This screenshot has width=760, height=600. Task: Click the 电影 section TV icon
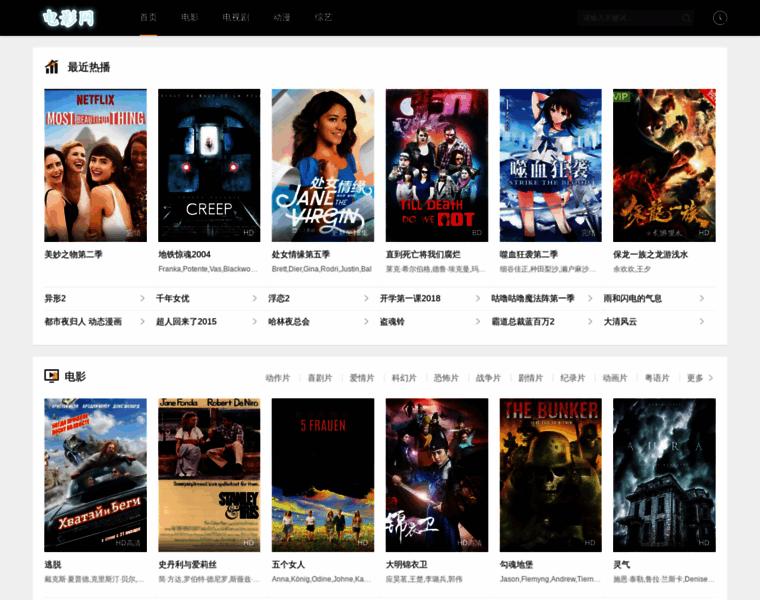(52, 376)
